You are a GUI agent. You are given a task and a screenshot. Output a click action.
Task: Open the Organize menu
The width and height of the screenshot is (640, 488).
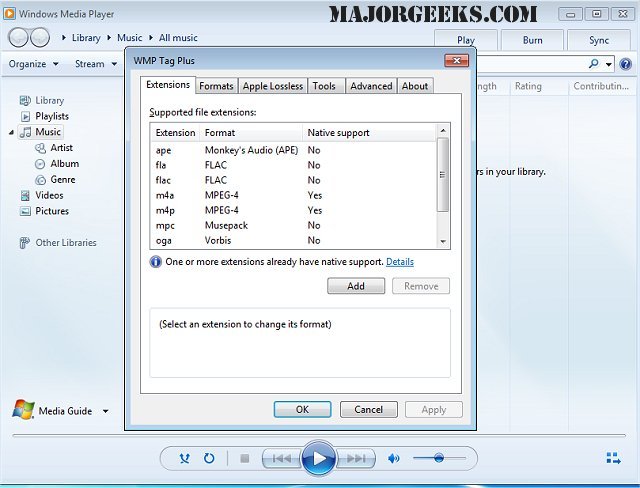[x=33, y=64]
